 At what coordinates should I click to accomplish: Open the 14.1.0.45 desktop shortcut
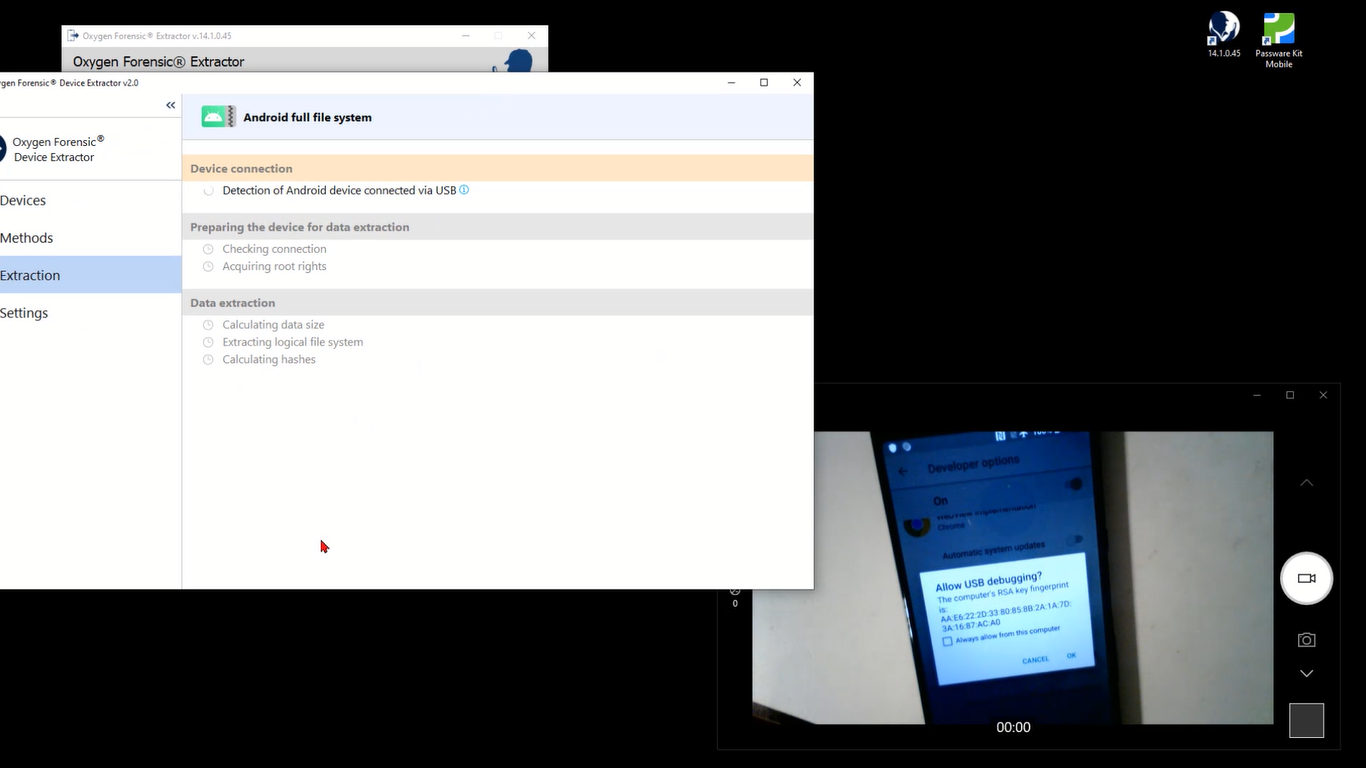point(1224,35)
